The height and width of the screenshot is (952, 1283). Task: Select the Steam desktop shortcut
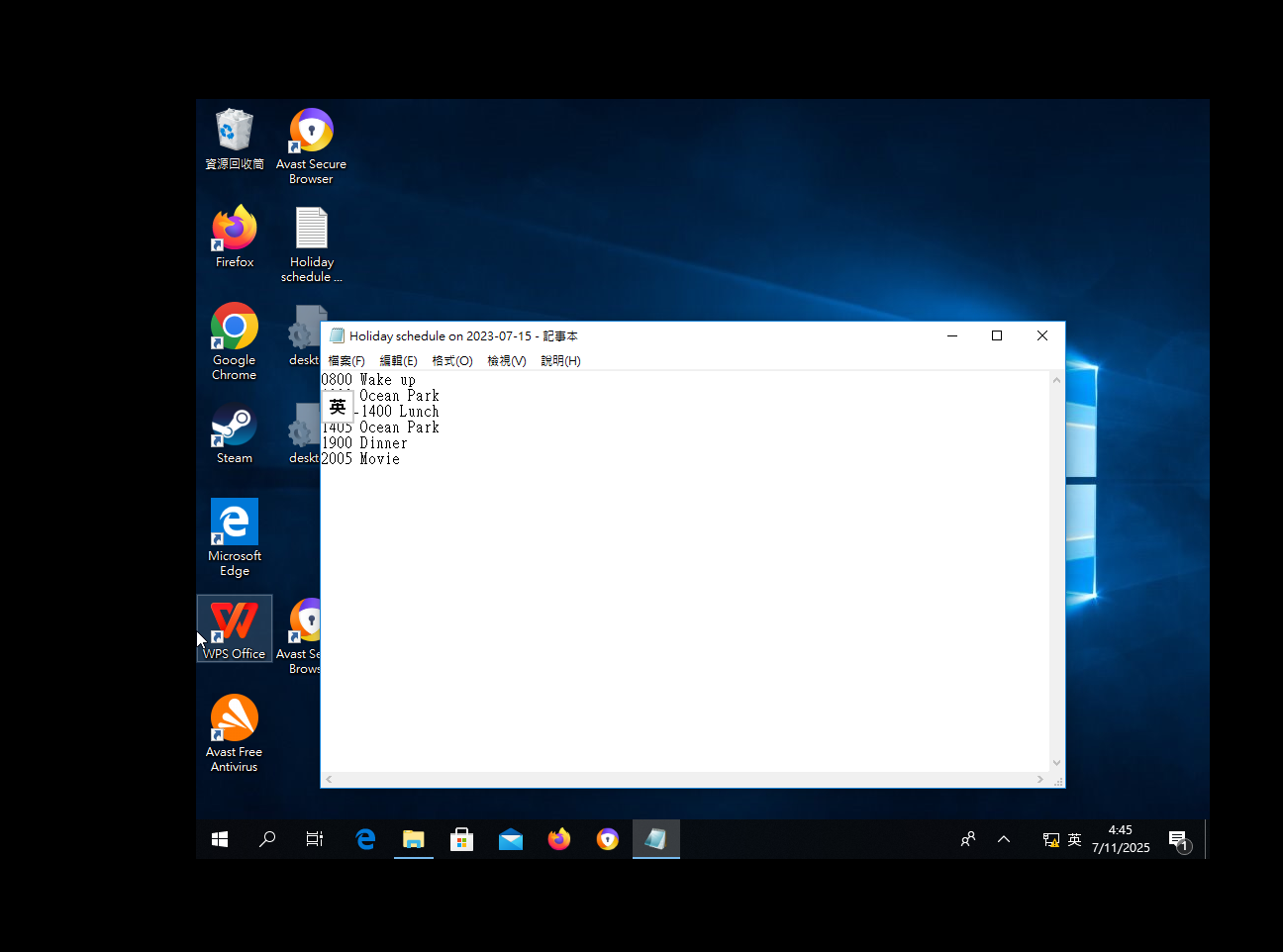(235, 432)
